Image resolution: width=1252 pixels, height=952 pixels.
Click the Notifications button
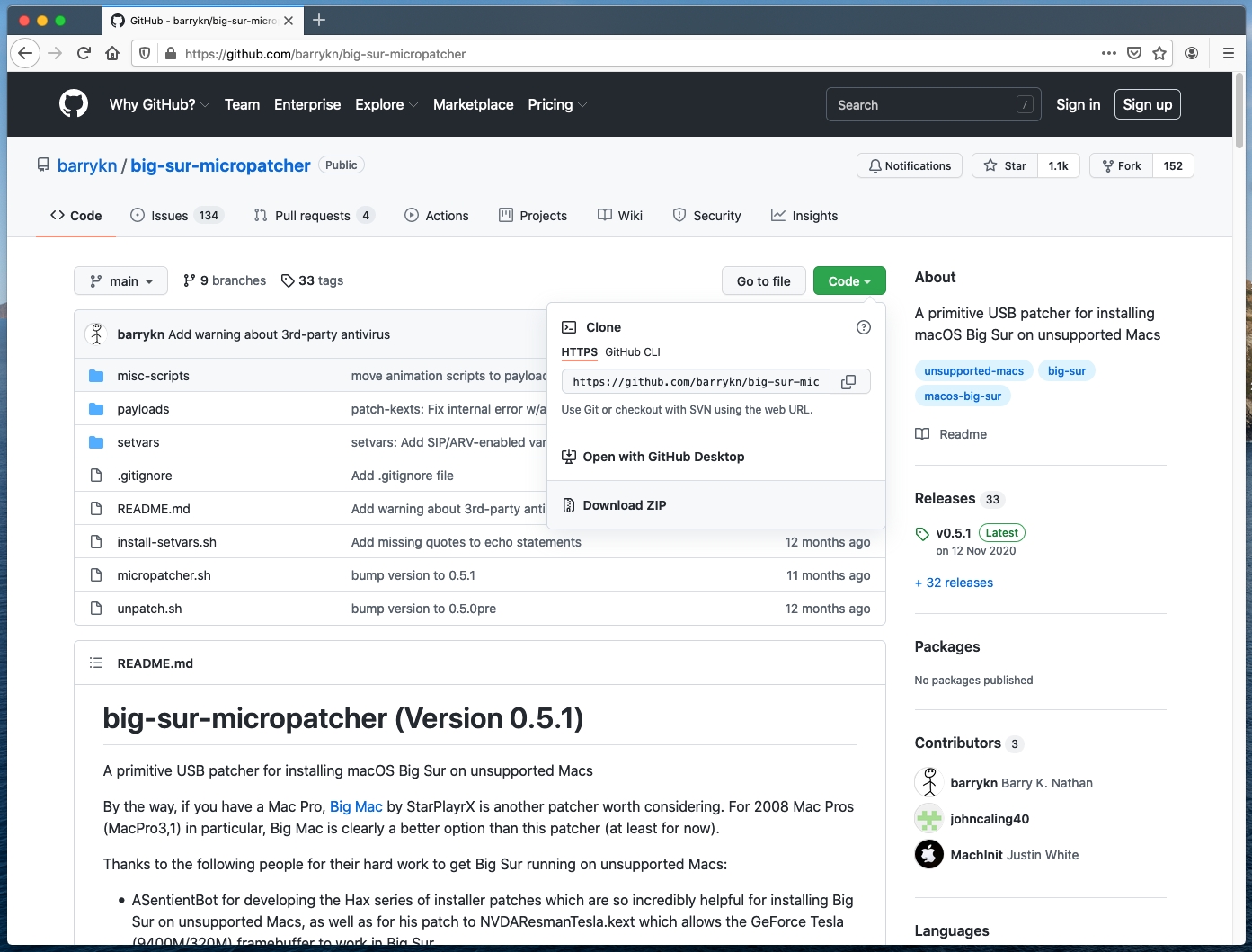910,166
